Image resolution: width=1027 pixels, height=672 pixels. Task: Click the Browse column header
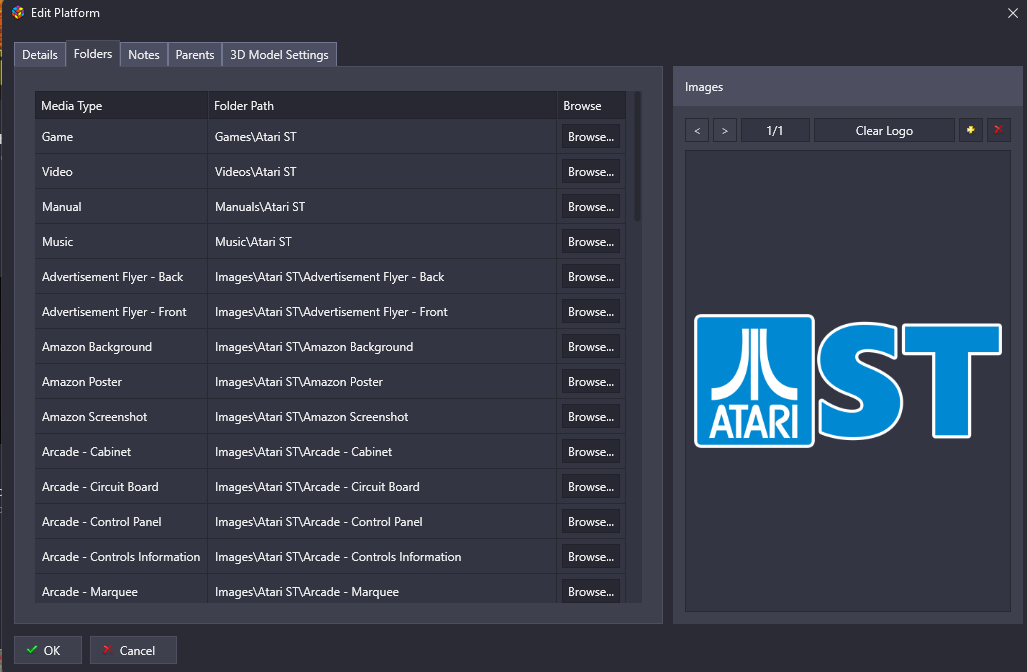[591, 105]
